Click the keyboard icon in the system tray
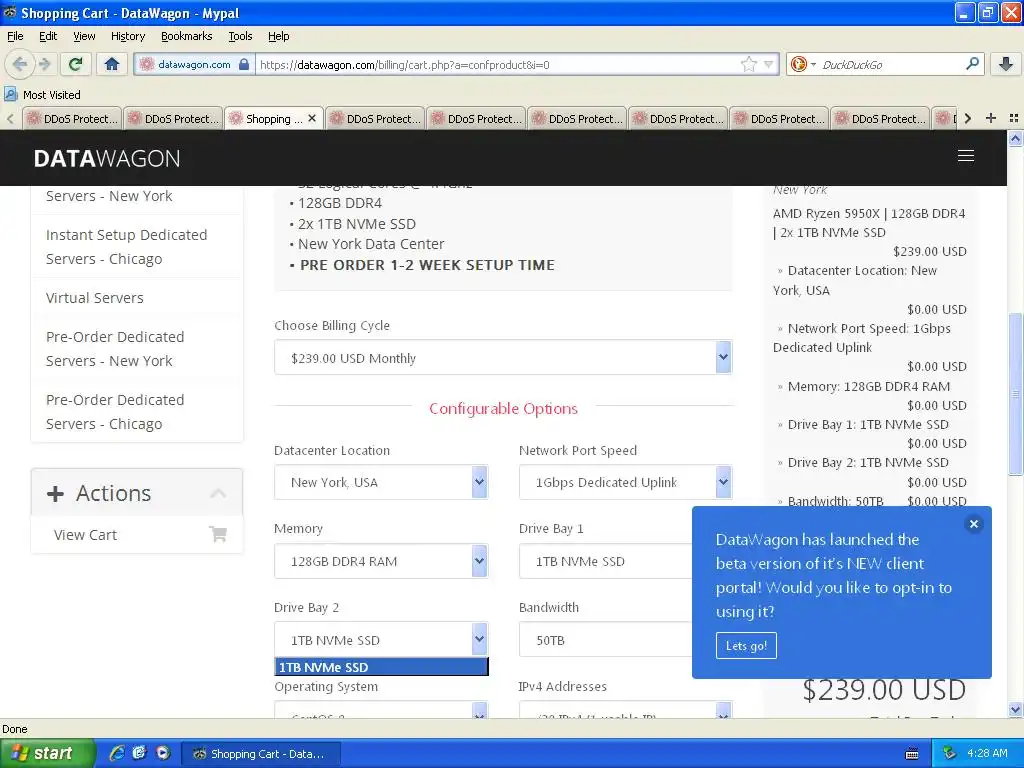The height and width of the screenshot is (768, 1024). click(x=912, y=754)
